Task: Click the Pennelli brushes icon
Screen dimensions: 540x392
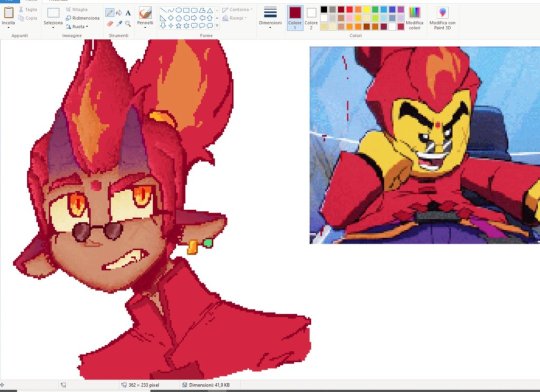Action: coord(145,13)
